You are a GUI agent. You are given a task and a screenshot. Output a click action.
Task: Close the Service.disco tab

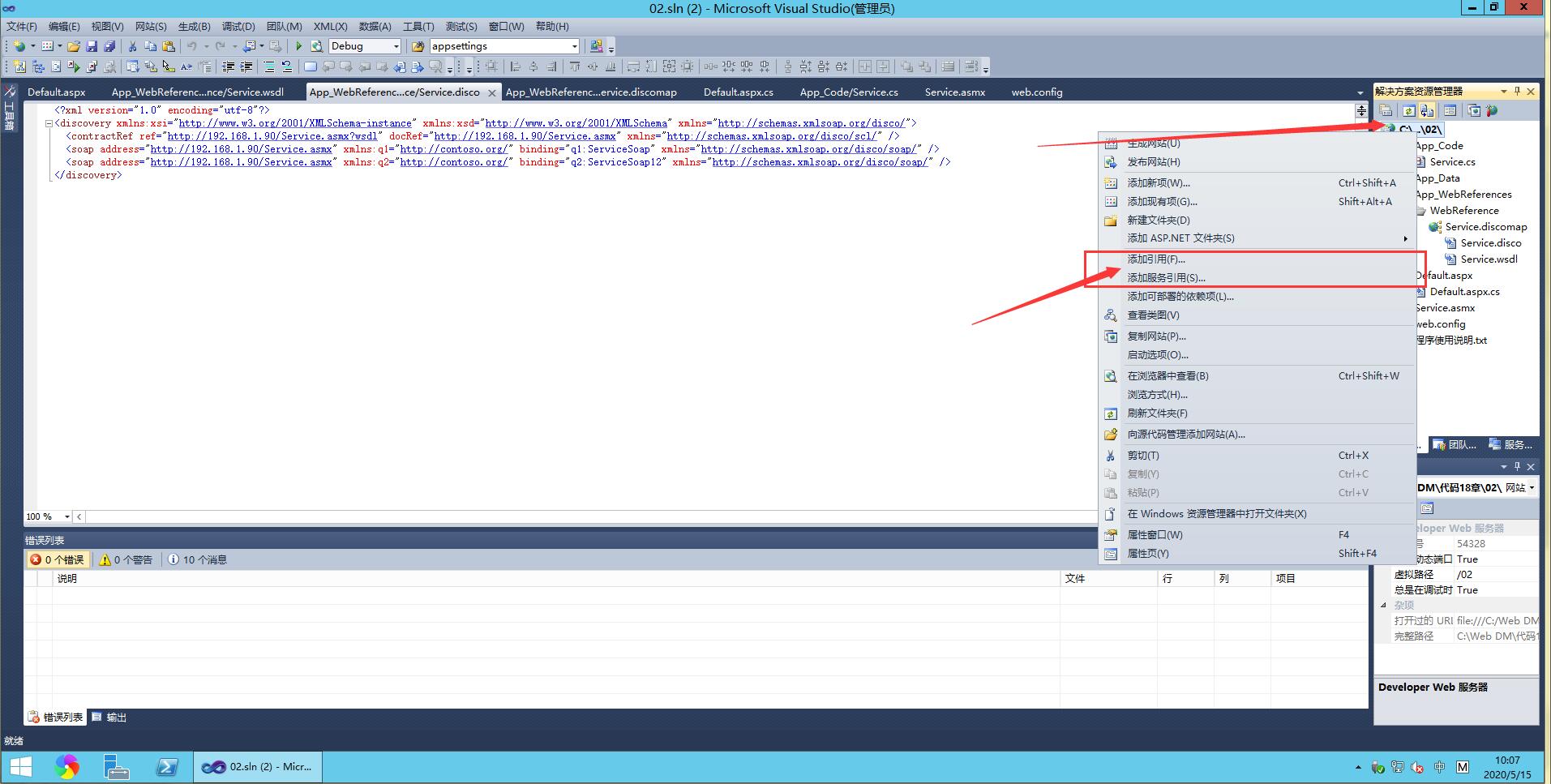[x=491, y=93]
